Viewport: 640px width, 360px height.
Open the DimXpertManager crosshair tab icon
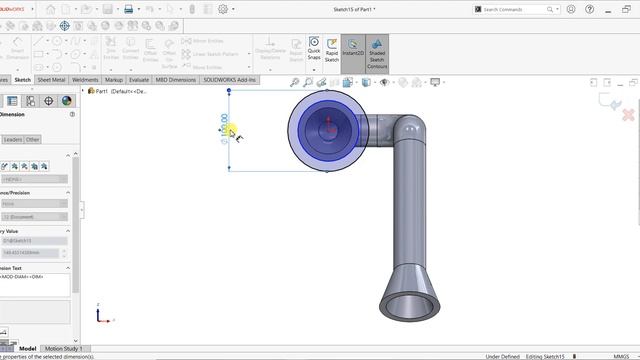tap(49, 101)
